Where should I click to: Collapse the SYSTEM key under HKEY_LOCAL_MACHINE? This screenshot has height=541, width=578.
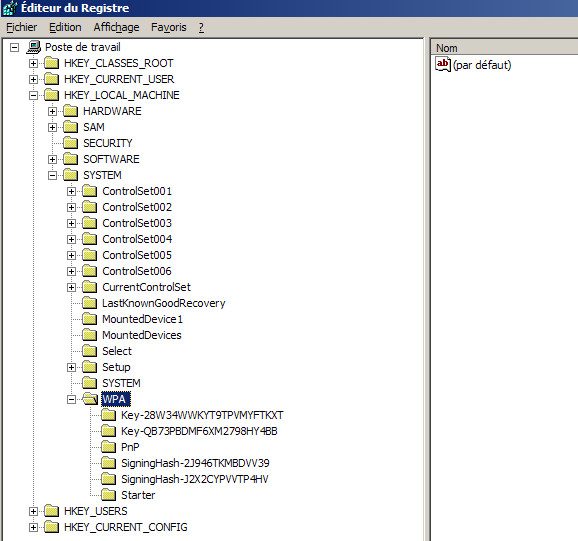click(52, 175)
